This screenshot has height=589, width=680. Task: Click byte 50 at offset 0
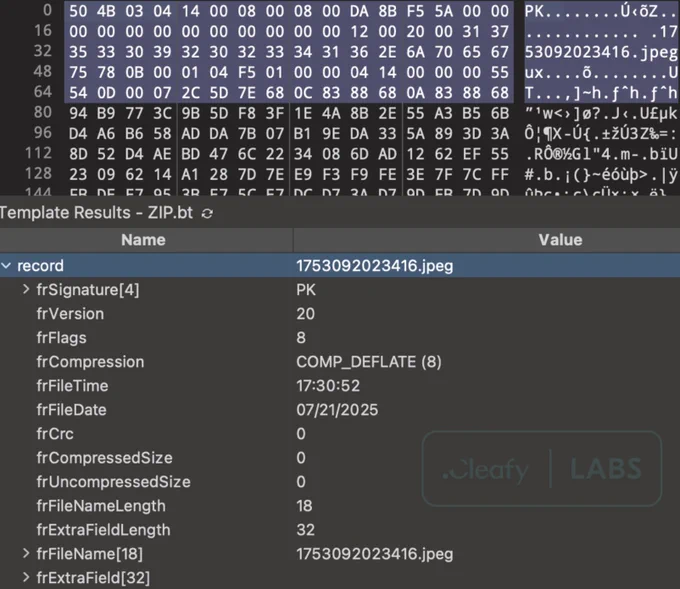[x=78, y=11]
